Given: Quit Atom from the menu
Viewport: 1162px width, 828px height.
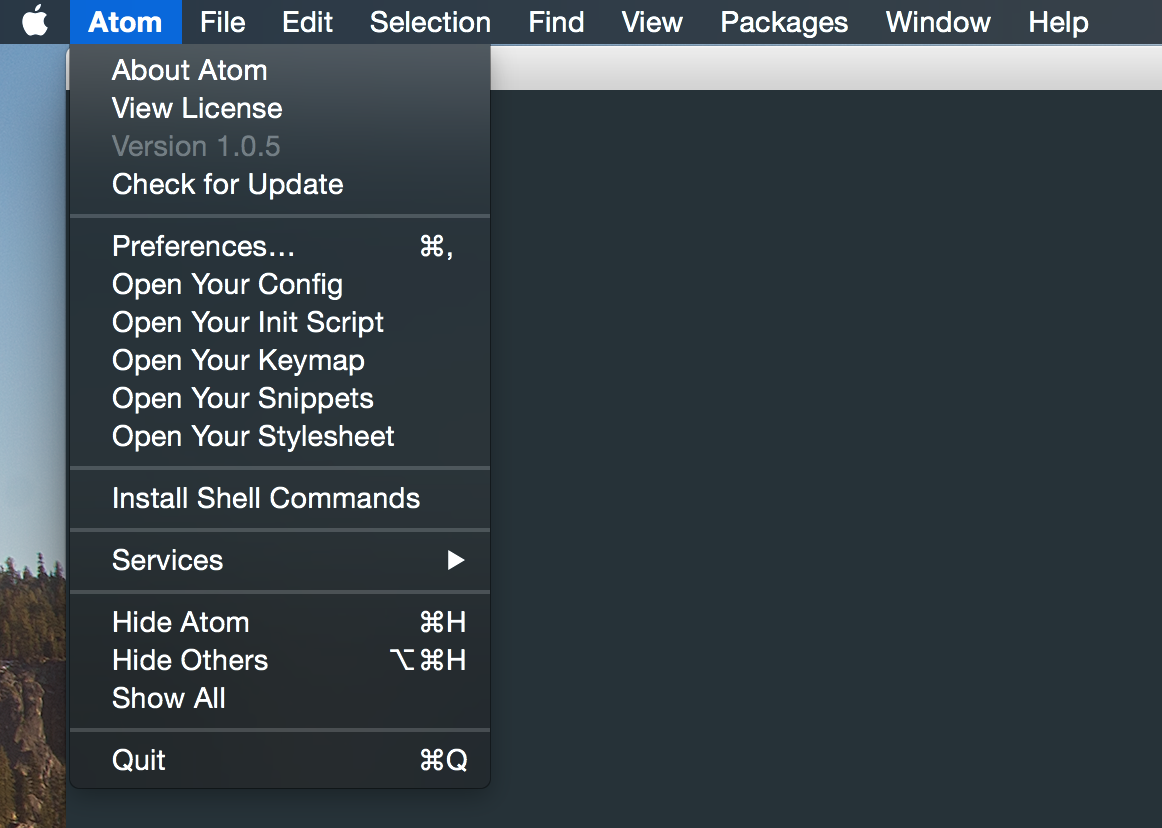Looking at the screenshot, I should (280, 760).
